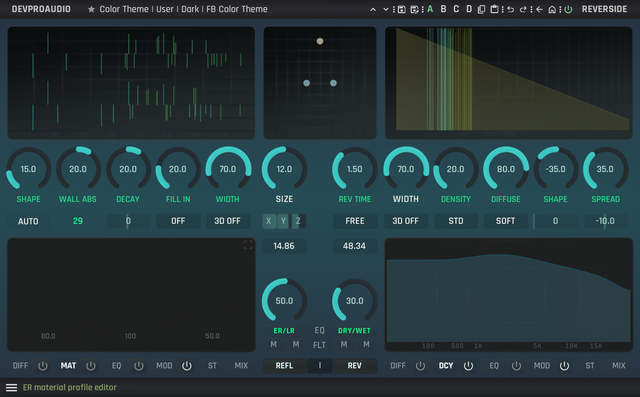Open the preset name Color Theme browser

[x=183, y=9]
